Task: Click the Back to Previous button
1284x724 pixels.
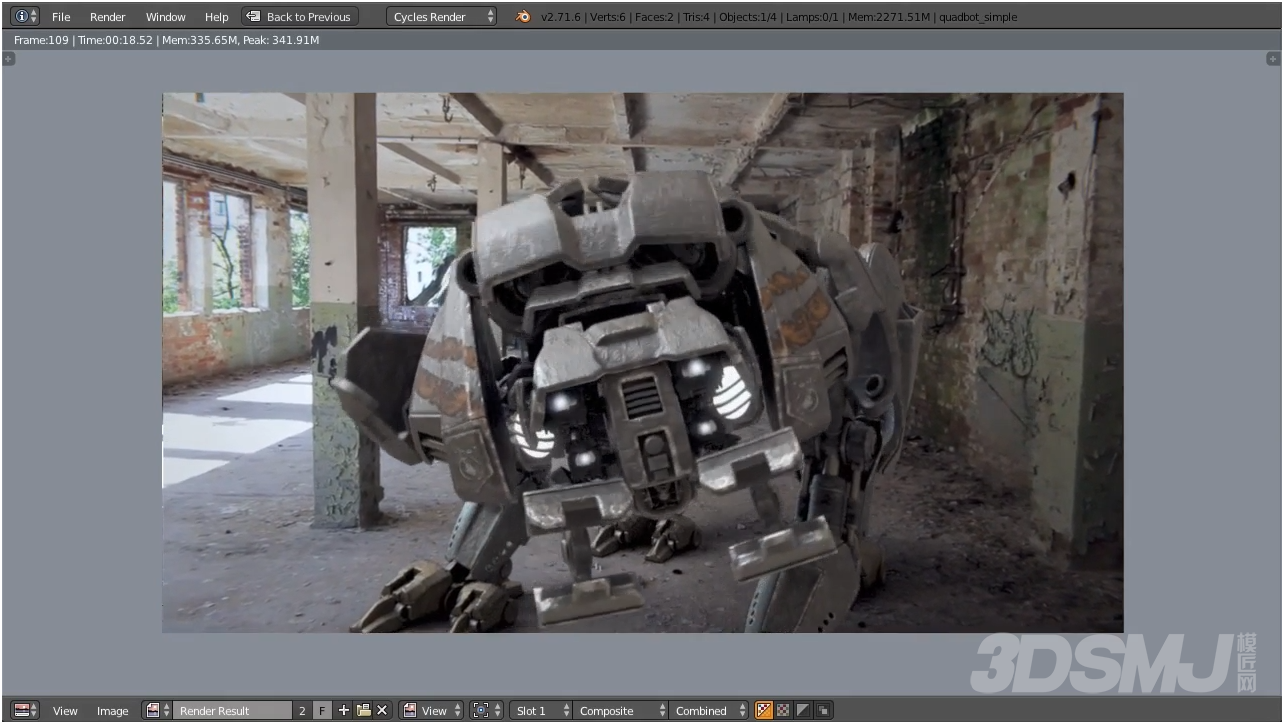Action: [300, 16]
